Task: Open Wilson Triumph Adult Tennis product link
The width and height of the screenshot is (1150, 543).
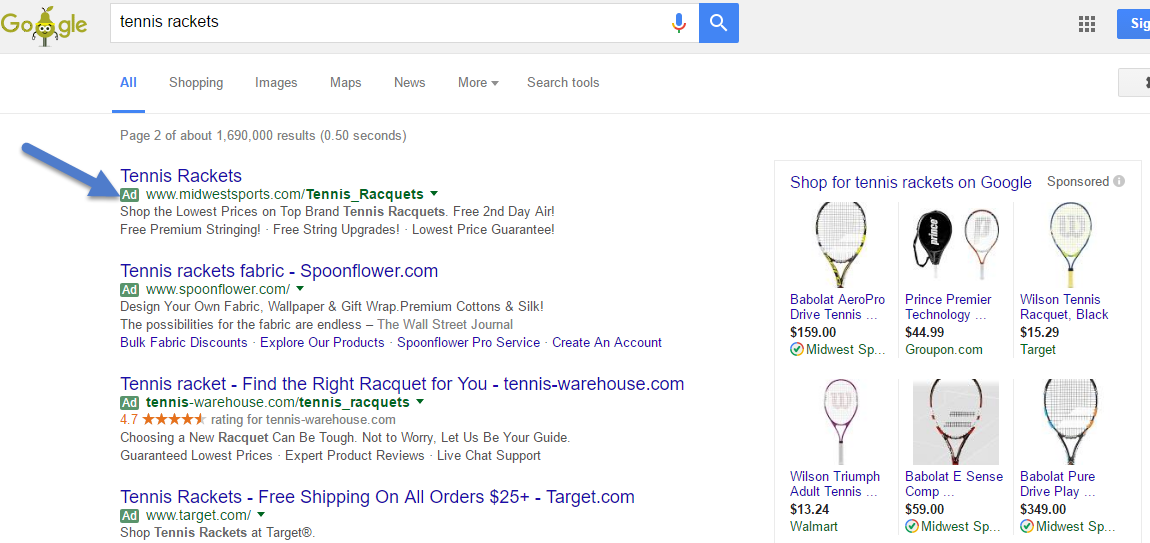Action: (835, 484)
